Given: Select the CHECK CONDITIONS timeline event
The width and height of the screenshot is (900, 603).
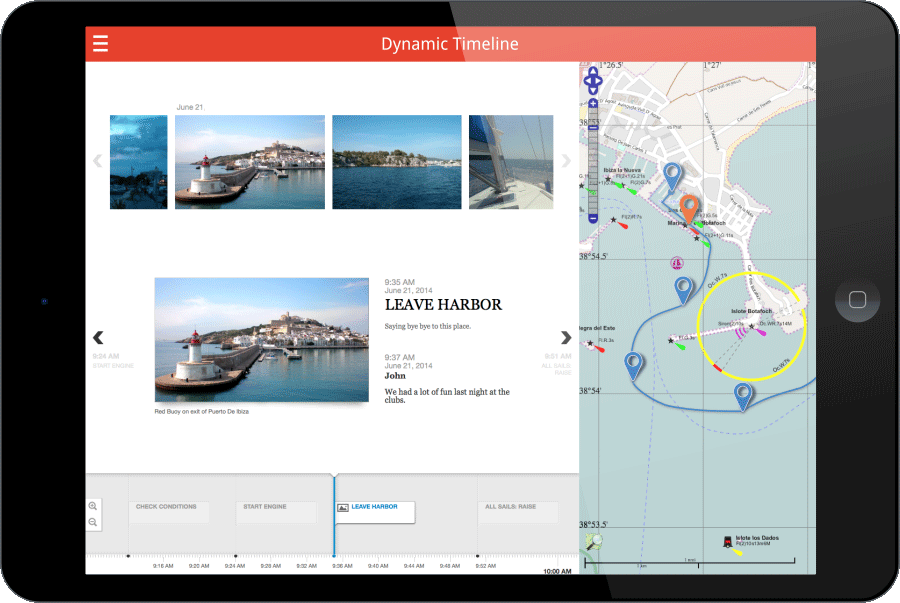Looking at the screenshot, I should [169, 512].
